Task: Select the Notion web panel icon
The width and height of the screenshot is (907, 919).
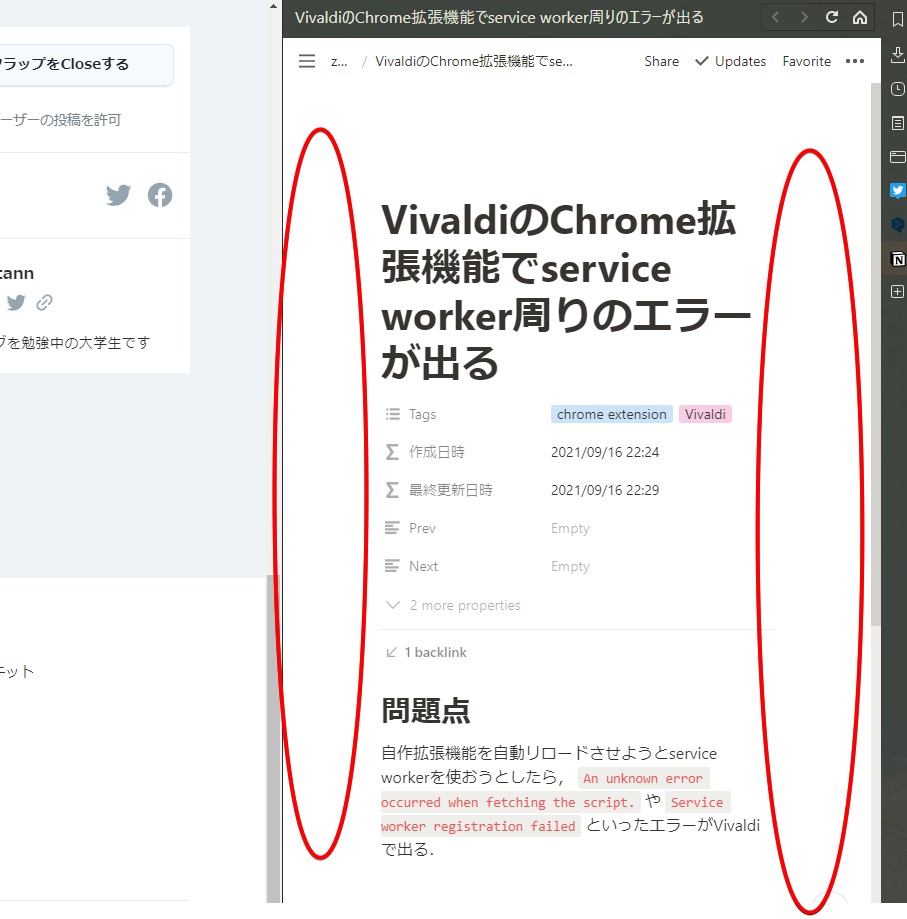Action: coord(898,259)
